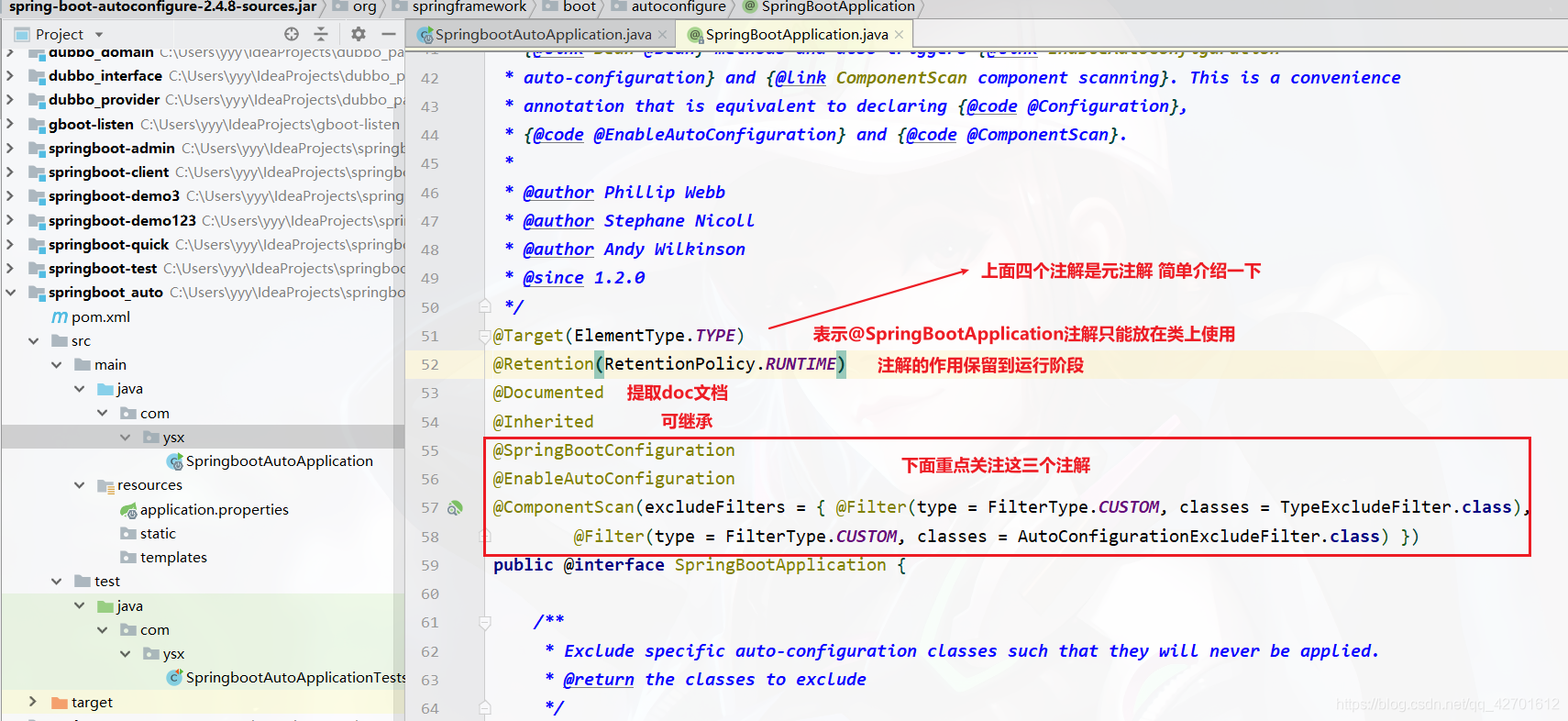
Task: Select the templates folder
Action: (x=173, y=557)
